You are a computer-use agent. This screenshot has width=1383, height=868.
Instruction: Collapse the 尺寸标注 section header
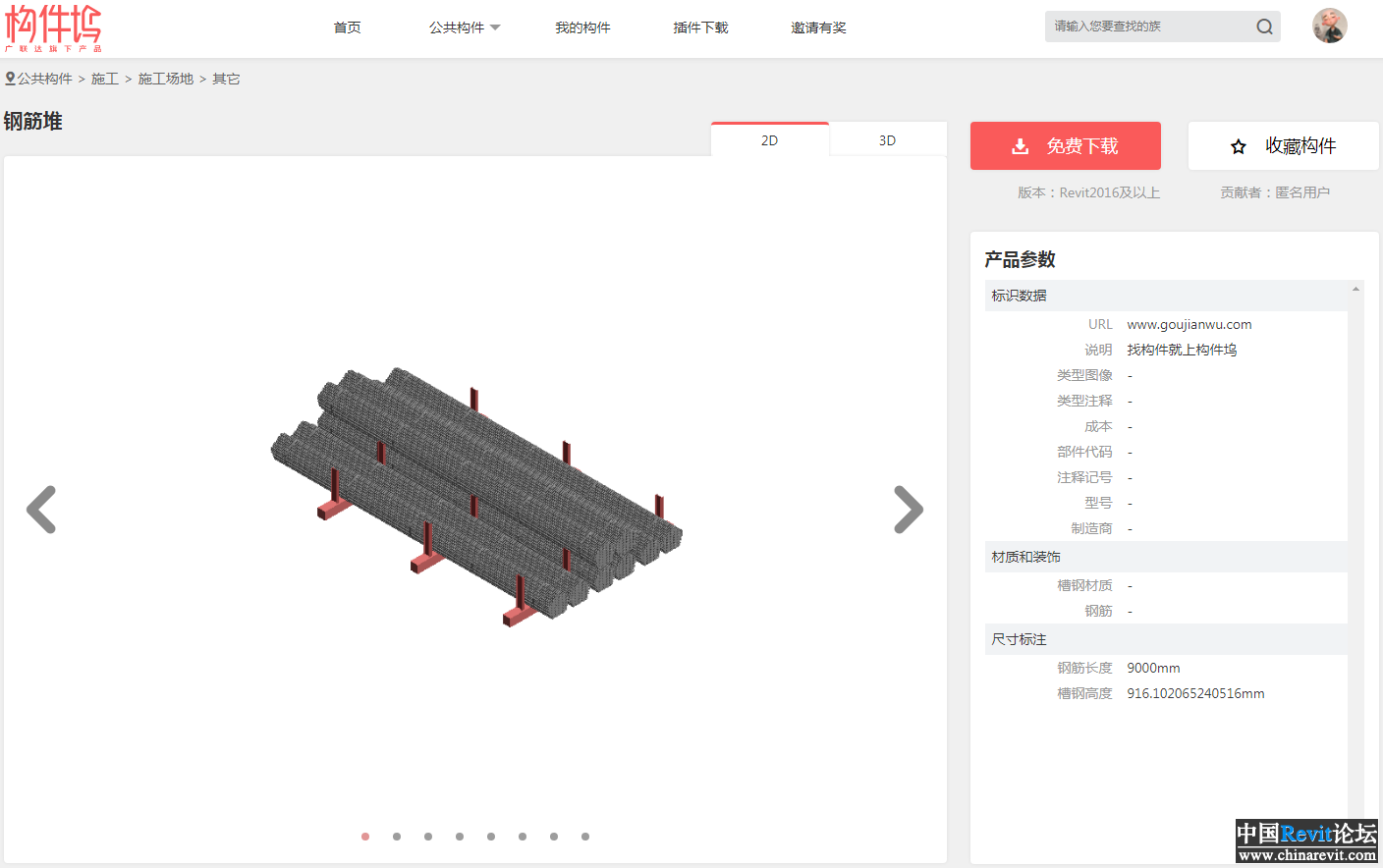[1166, 639]
